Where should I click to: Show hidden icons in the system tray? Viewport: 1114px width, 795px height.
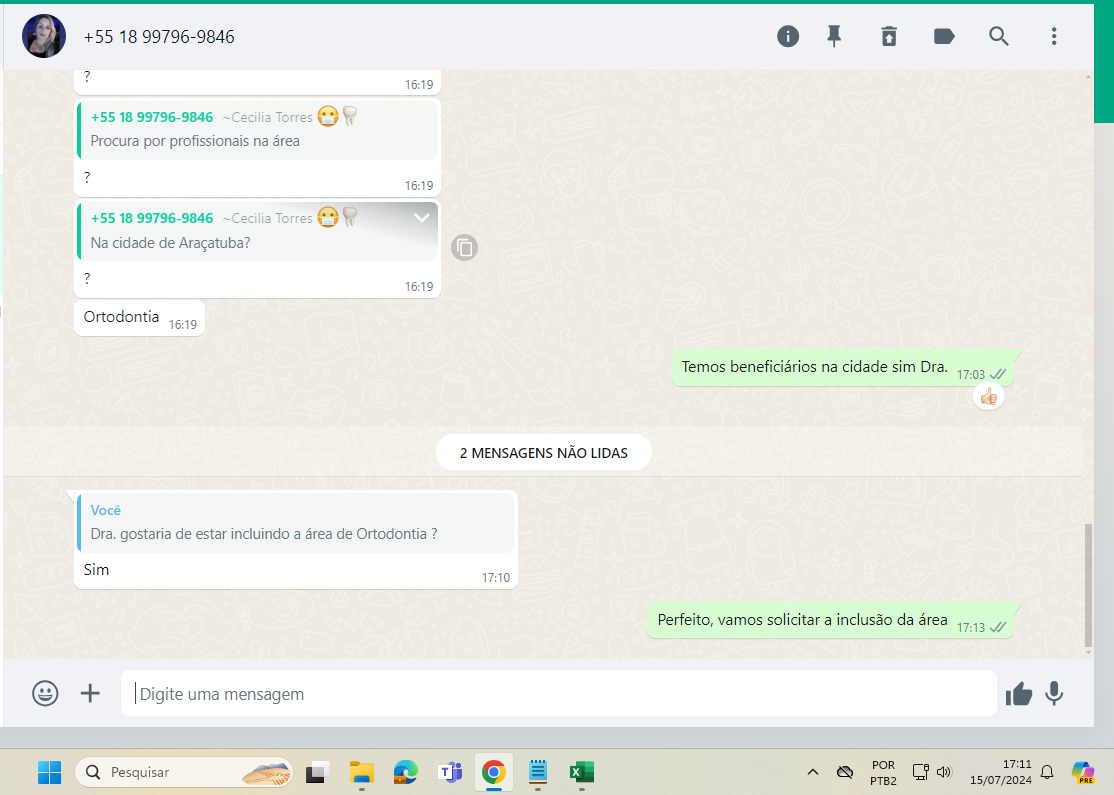pos(813,772)
